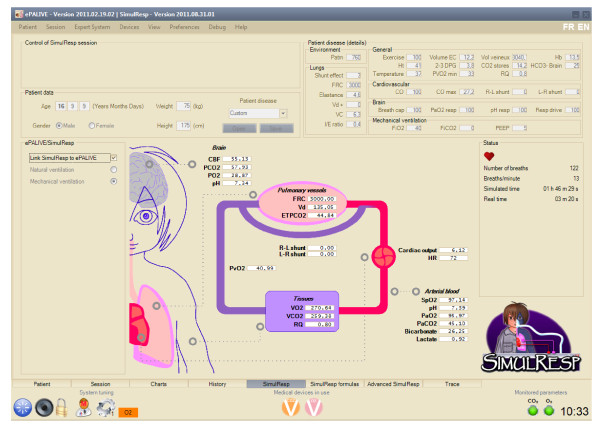Click the Weight field showing 75

click(184, 106)
